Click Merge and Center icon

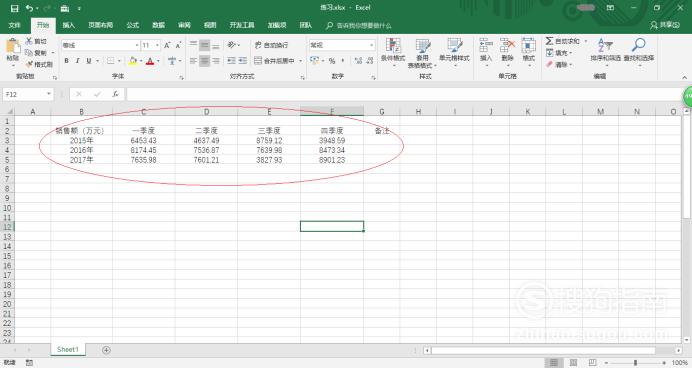point(258,61)
